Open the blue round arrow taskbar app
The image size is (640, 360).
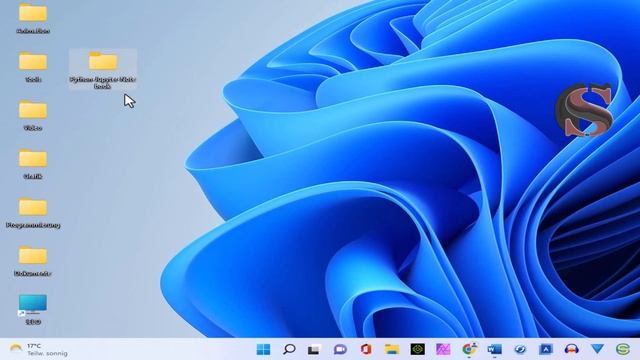pos(520,349)
